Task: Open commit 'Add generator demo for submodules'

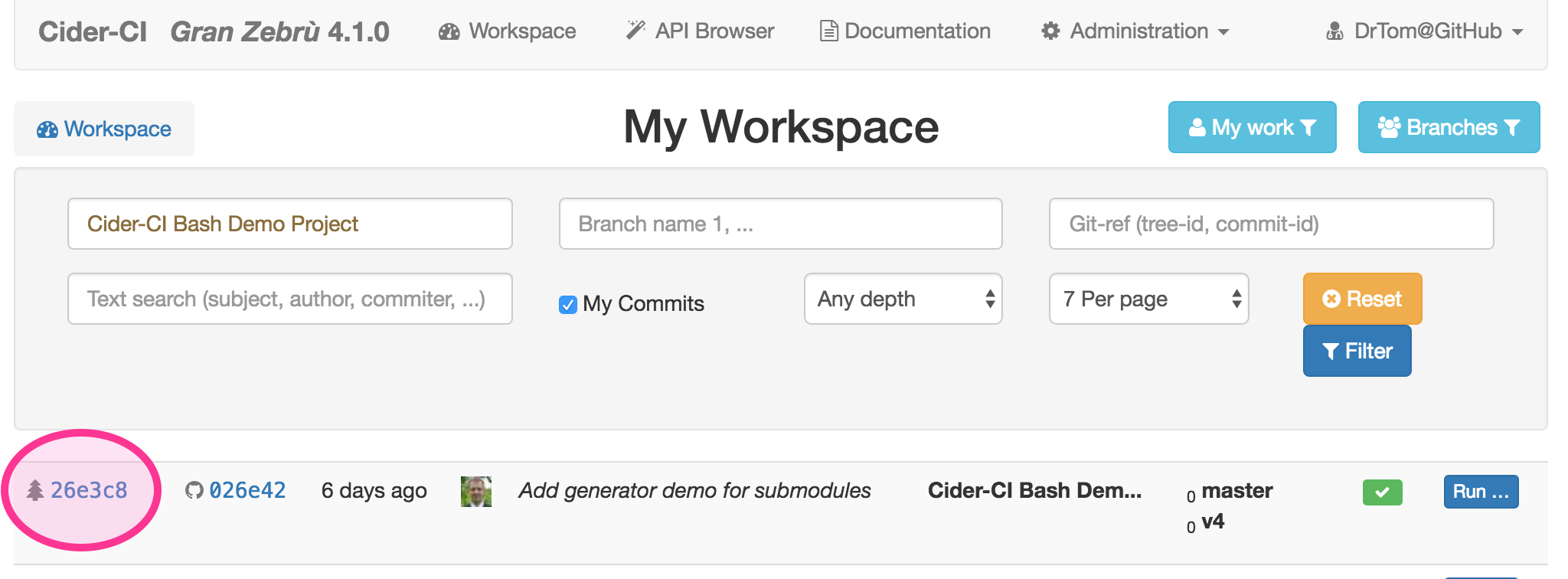Action: [695, 490]
